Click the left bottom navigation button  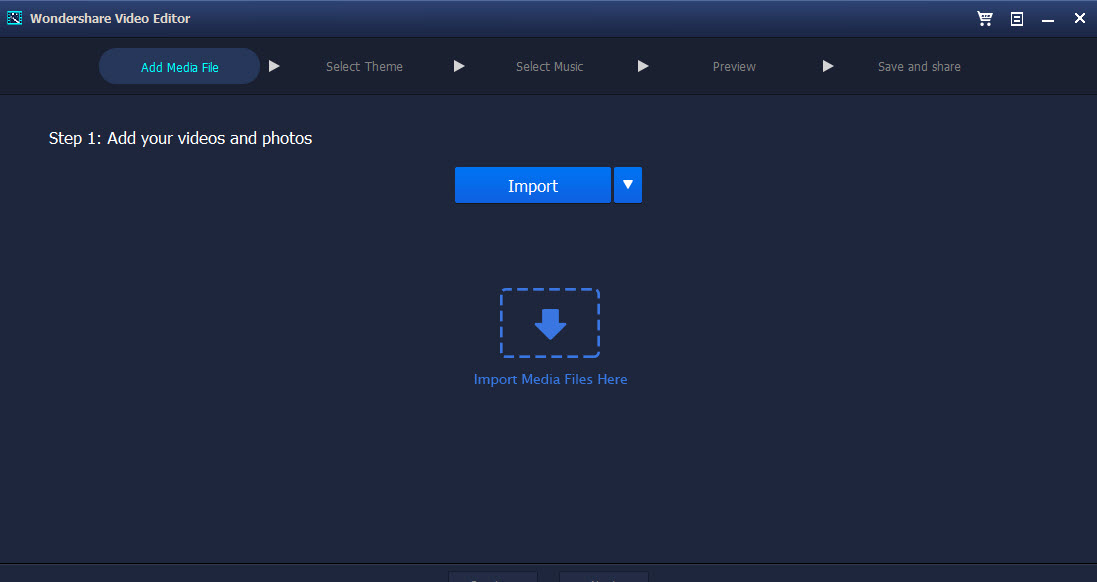[x=493, y=577]
